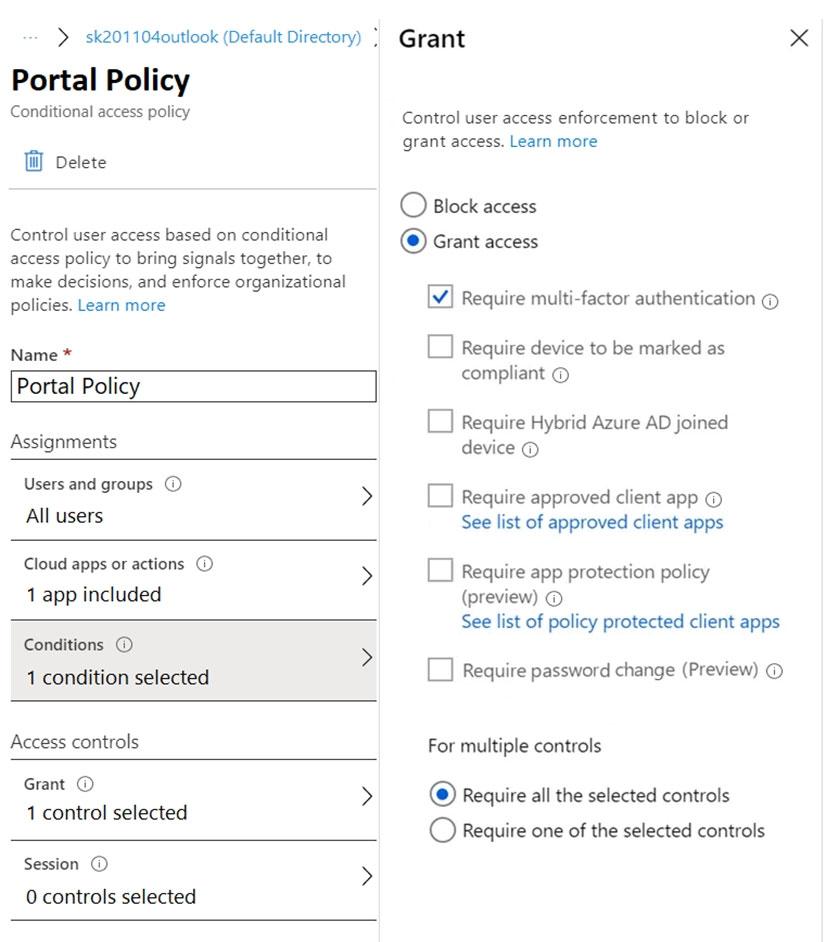Check Require approved client app
Image resolution: width=826 pixels, height=942 pixels.
[x=440, y=496]
